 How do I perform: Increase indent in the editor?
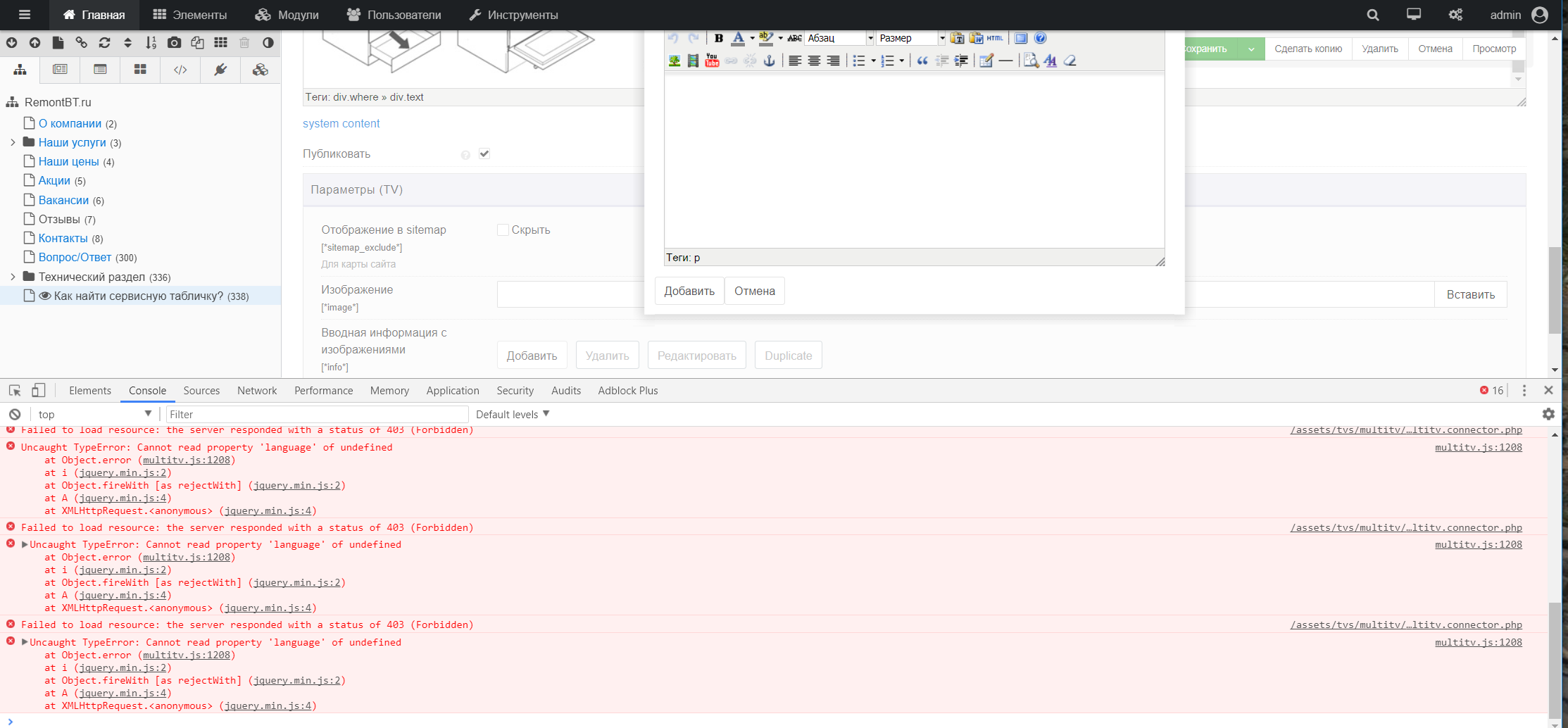click(960, 61)
